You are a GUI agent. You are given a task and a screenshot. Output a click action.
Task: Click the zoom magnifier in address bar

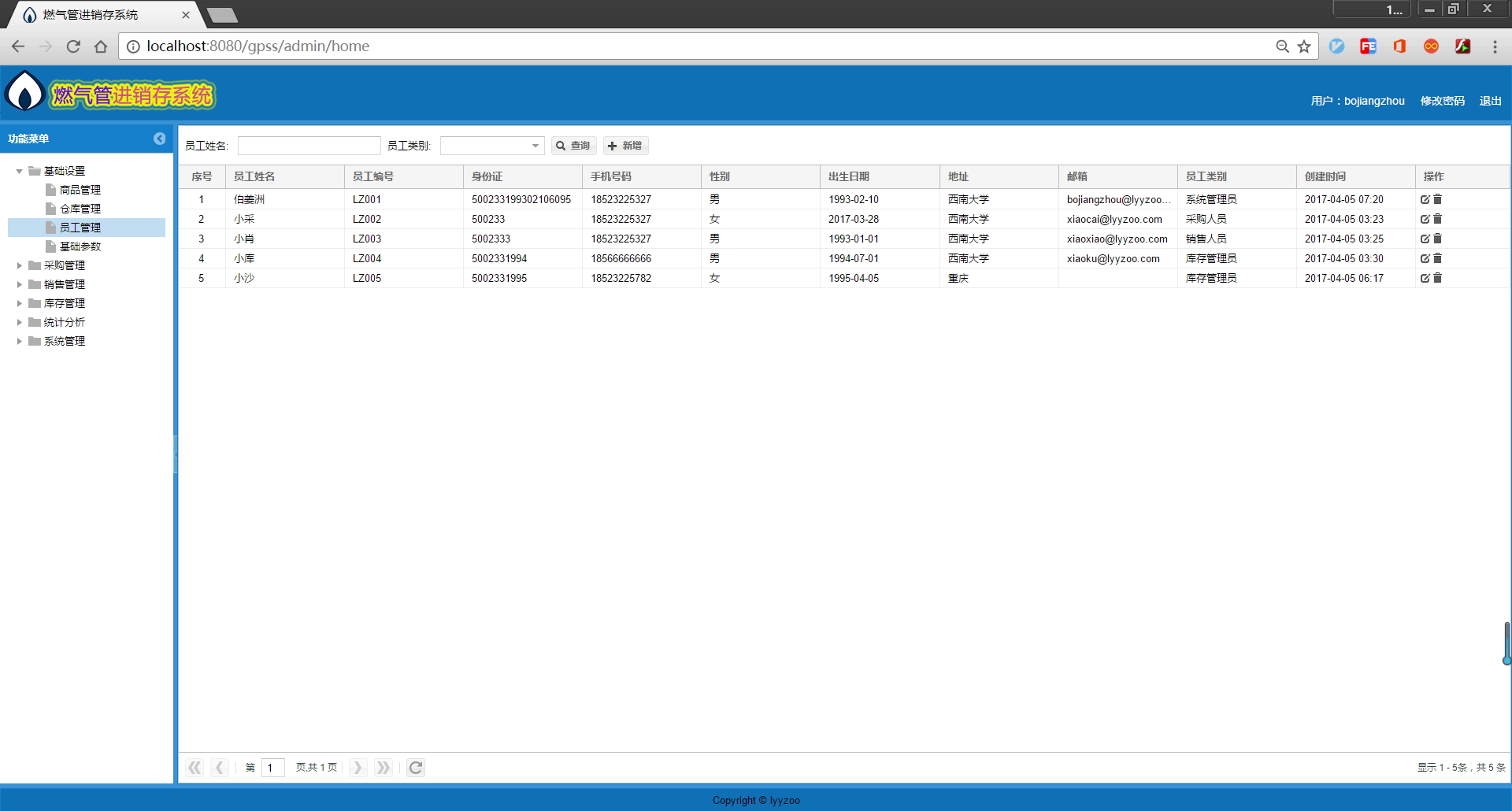(x=1282, y=46)
